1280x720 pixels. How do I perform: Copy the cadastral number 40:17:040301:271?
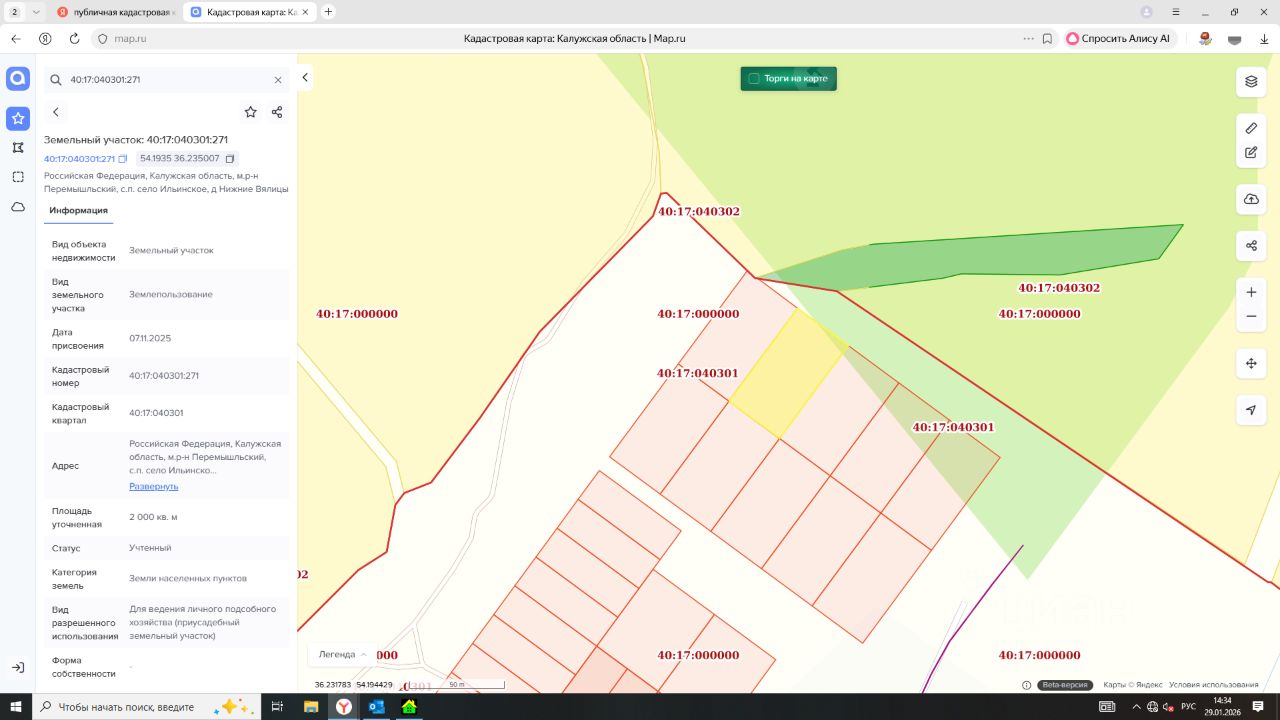(x=123, y=159)
